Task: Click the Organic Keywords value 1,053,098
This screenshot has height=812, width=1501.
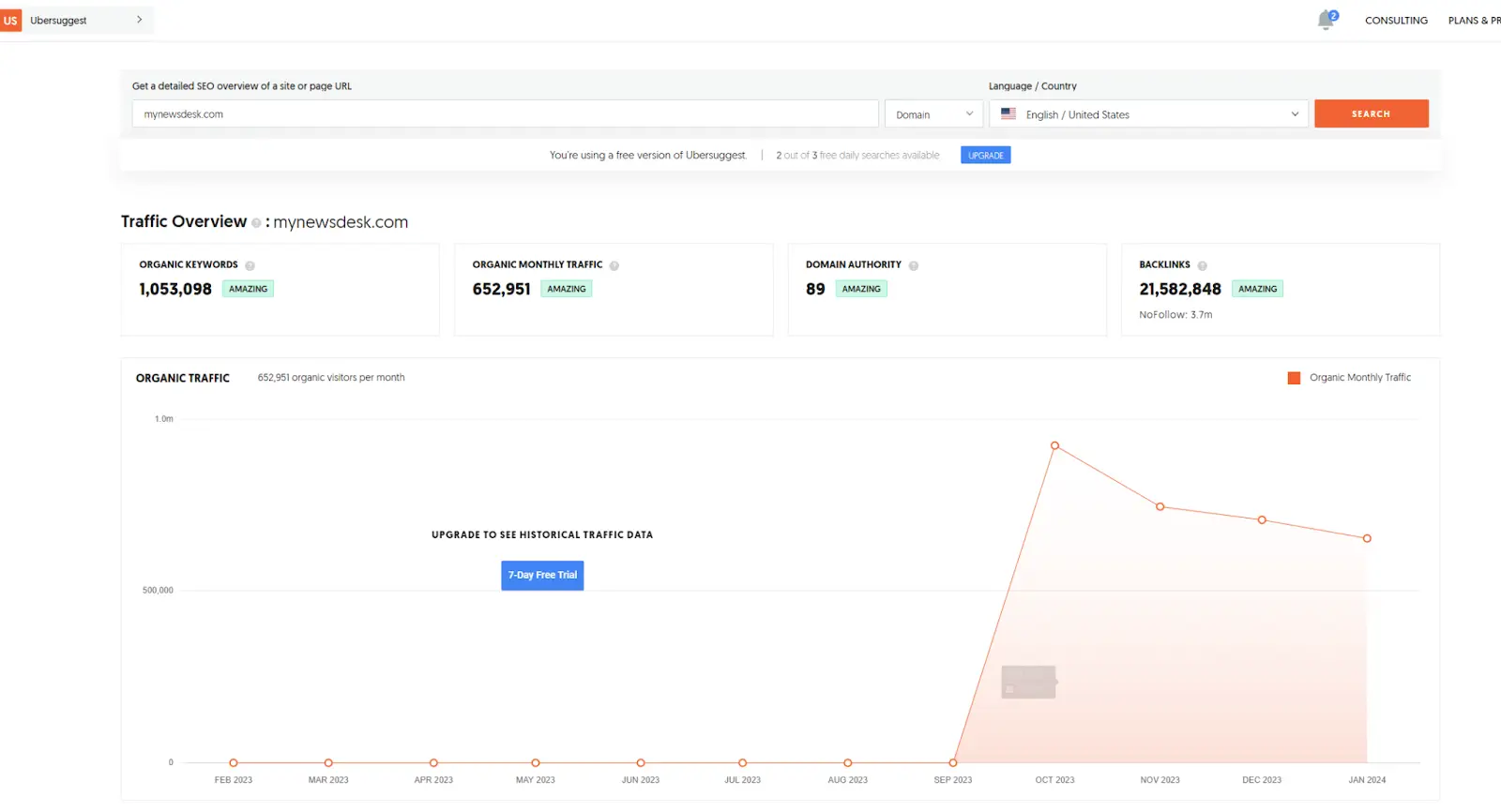Action: 175,289
